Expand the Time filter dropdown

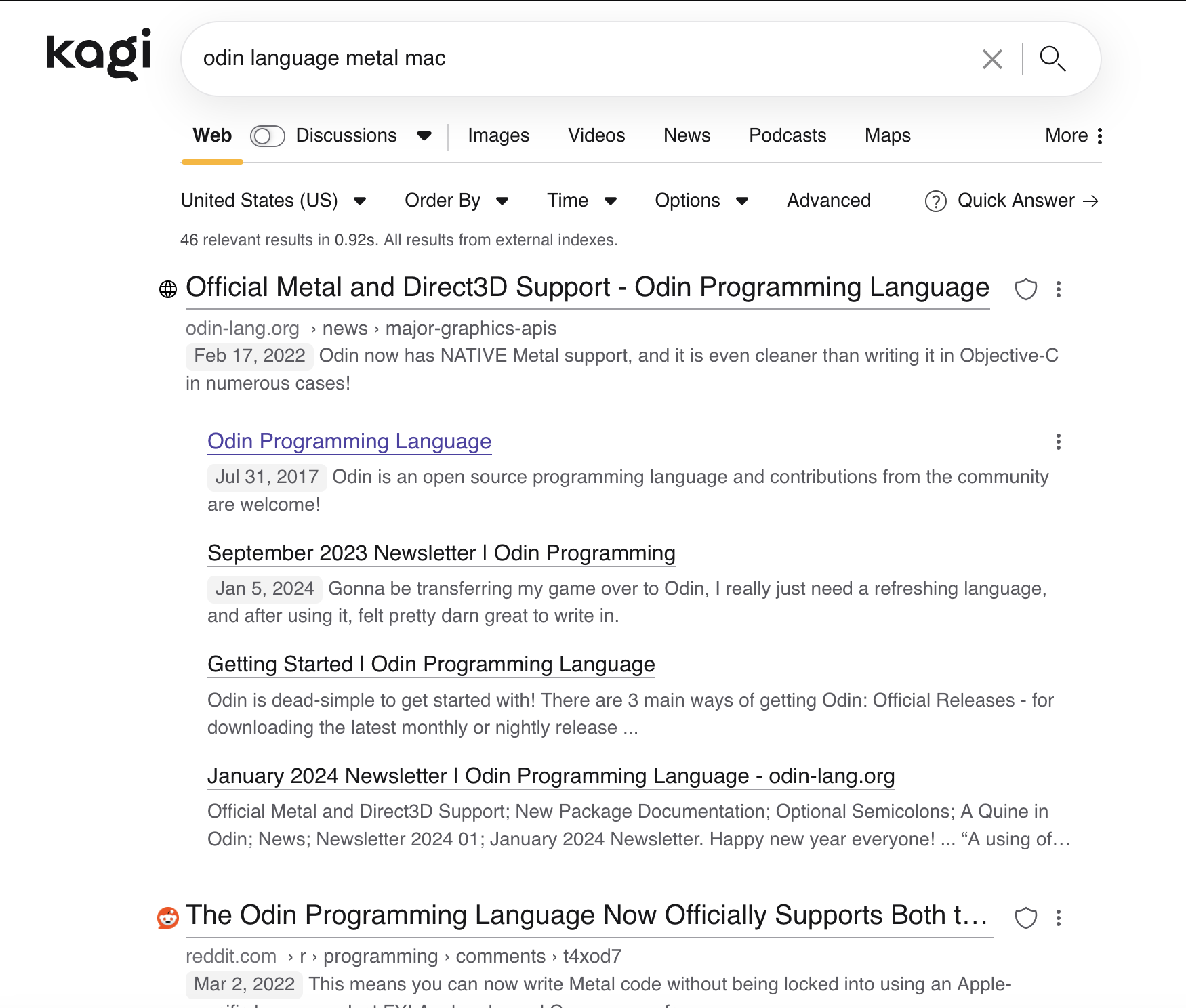pyautogui.click(x=581, y=201)
